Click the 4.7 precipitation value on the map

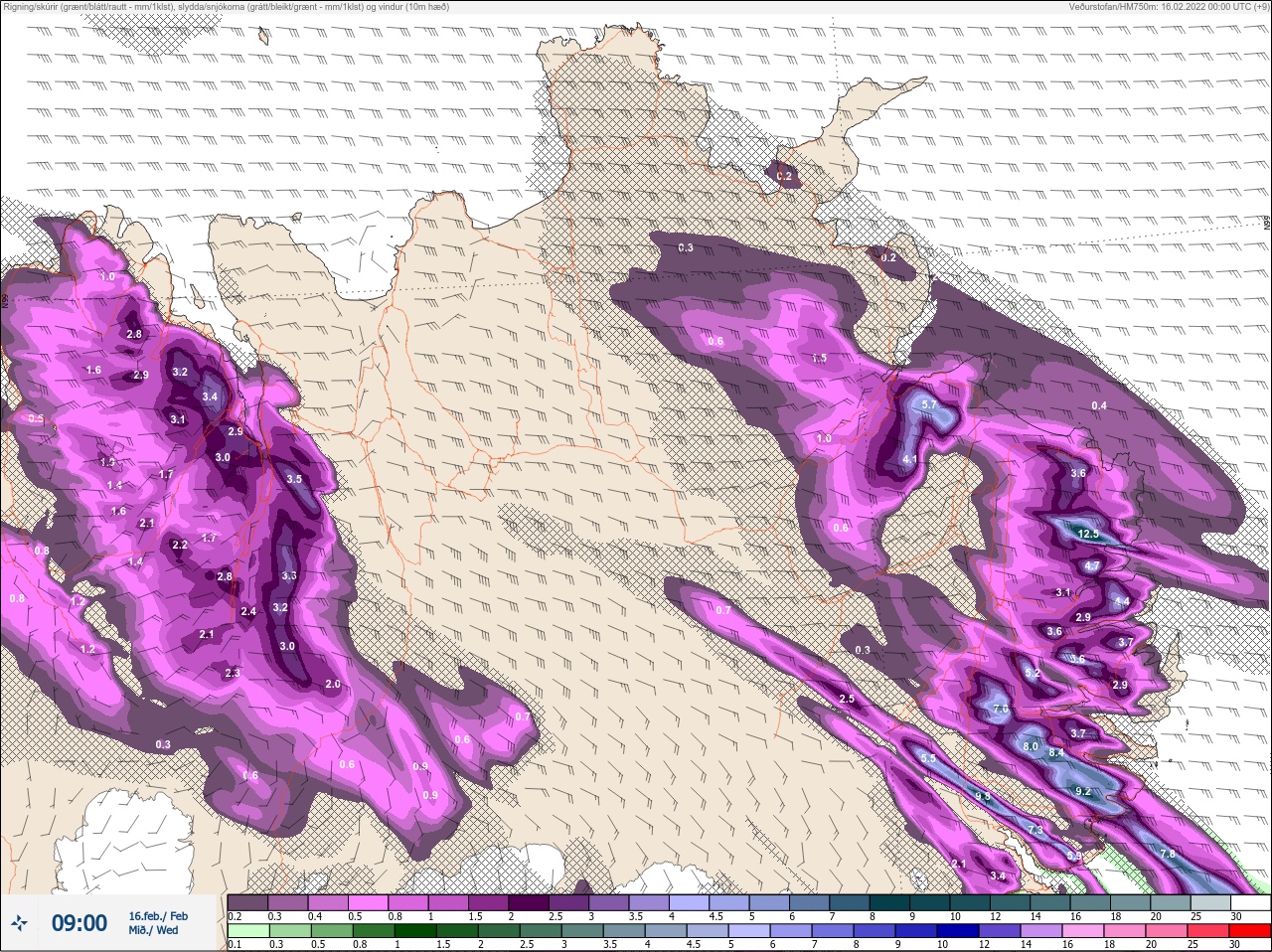point(1092,565)
